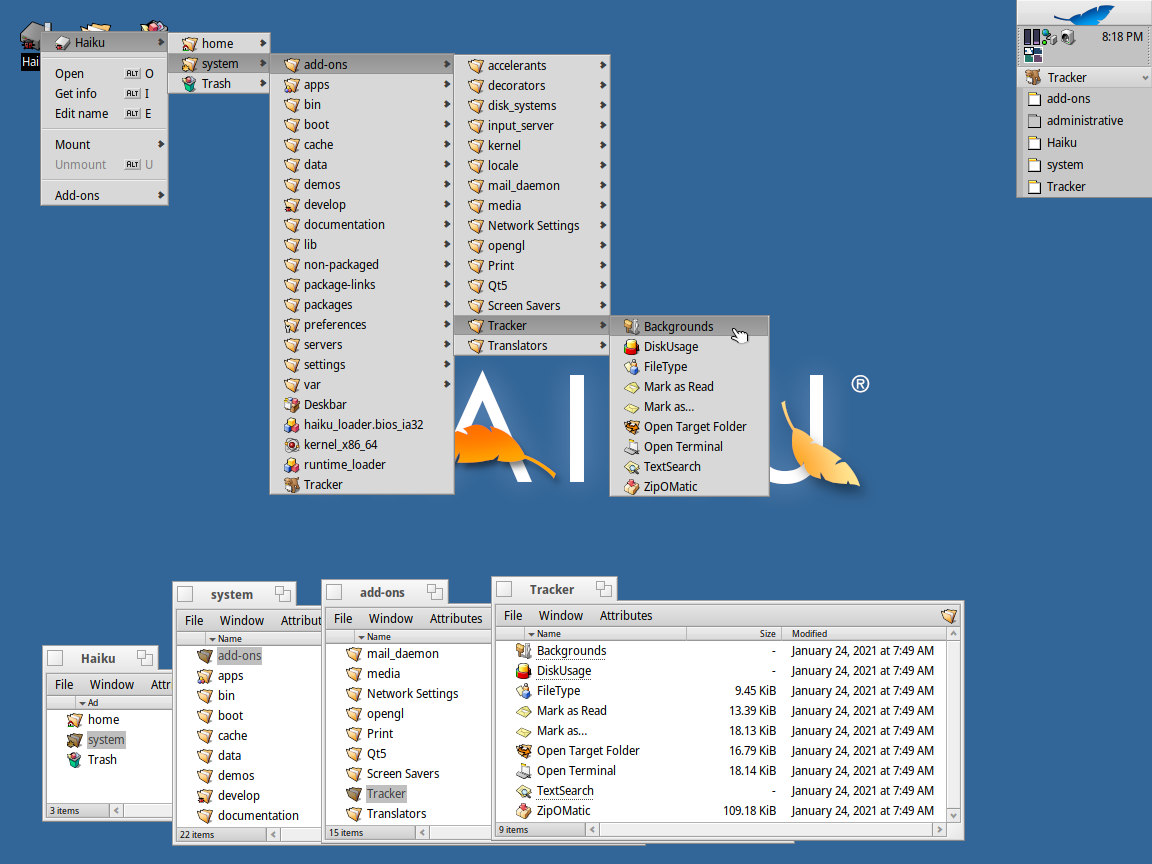The image size is (1152, 864).
Task: Click the Mark as Read icon in submenu
Action: [x=631, y=386]
